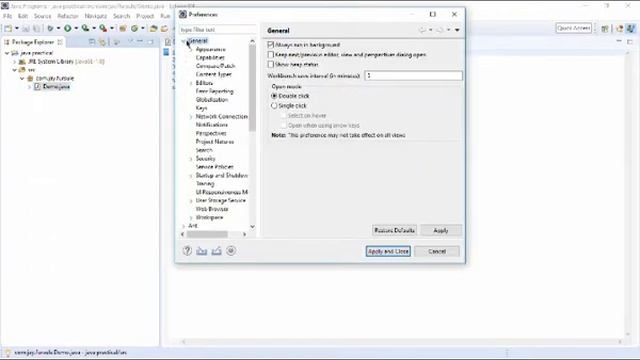Expand the Ant preferences node
The image size is (640, 360).
pos(183,226)
